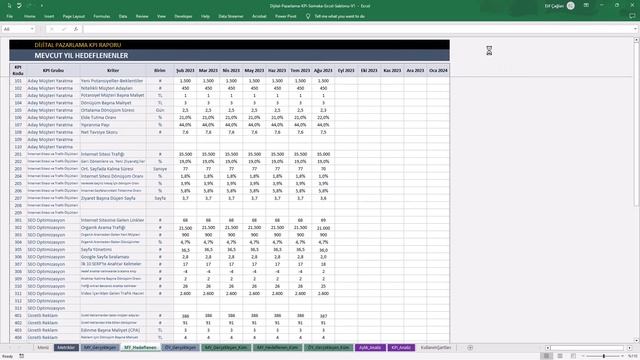Click the Tell me what you want search box
The width and height of the screenshot is (640, 360).
coord(340,16)
